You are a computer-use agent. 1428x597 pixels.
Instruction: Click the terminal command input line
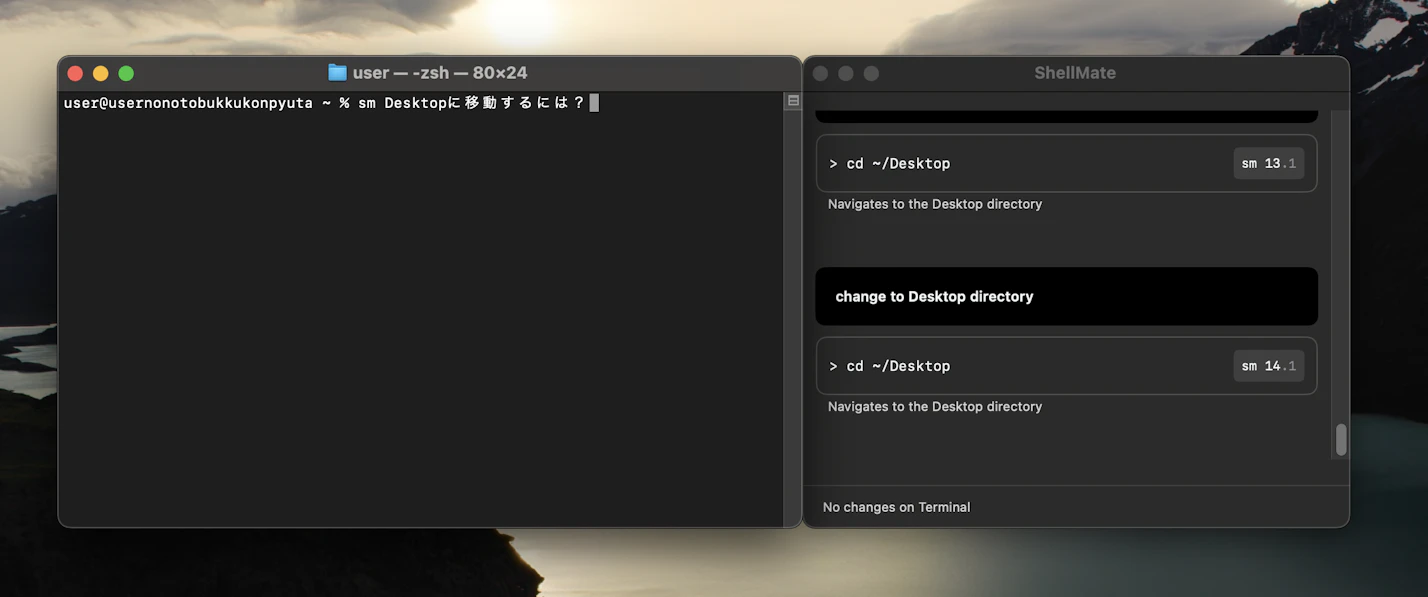coord(400,102)
